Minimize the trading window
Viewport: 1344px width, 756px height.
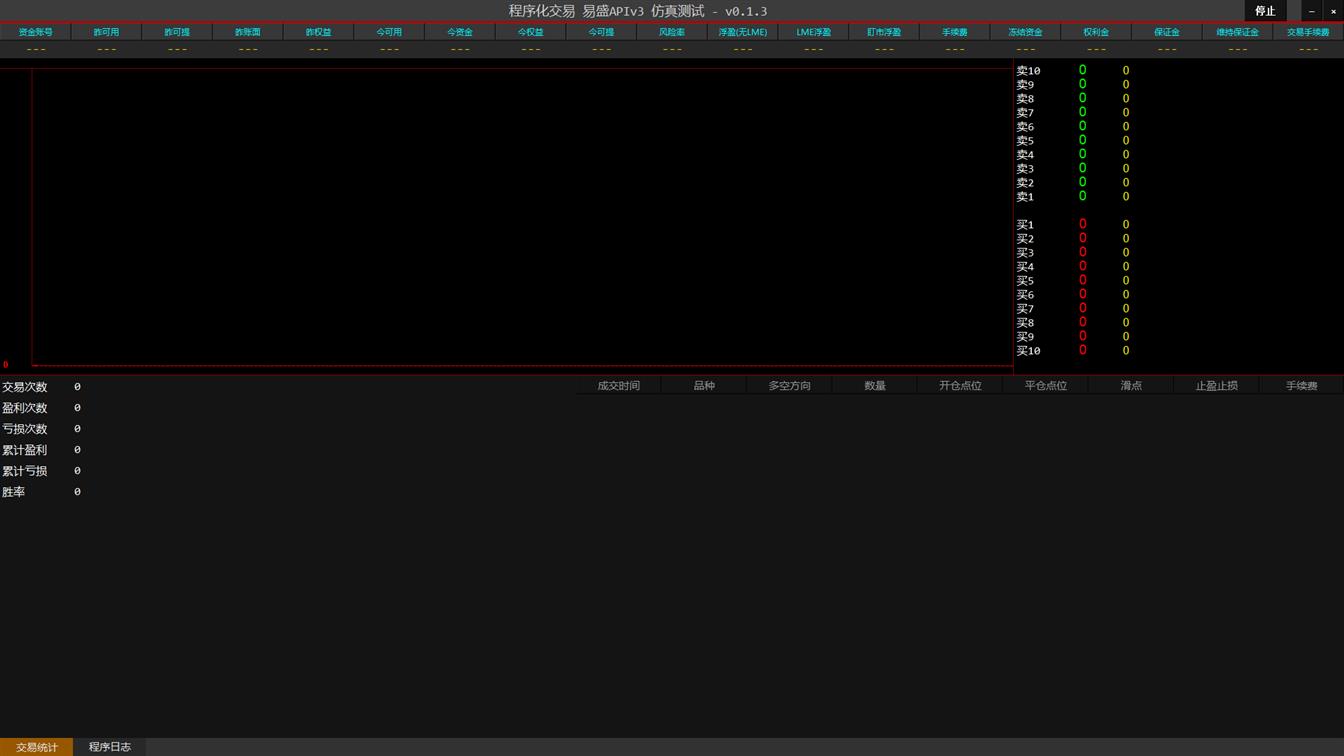(x=1311, y=11)
